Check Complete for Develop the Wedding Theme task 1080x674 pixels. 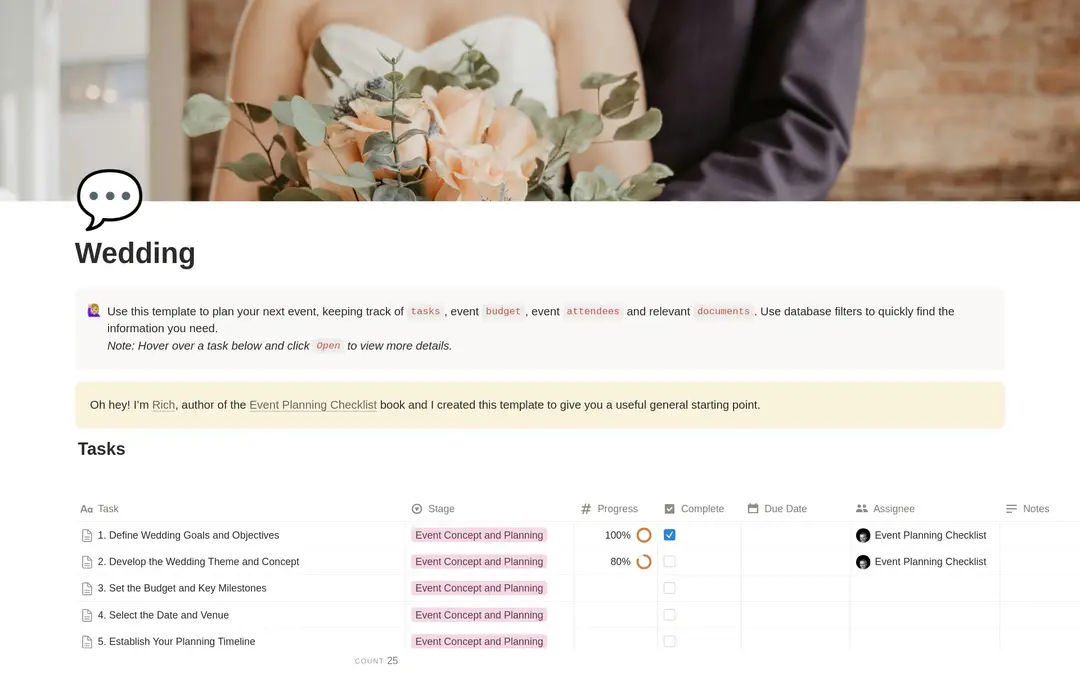click(x=669, y=562)
